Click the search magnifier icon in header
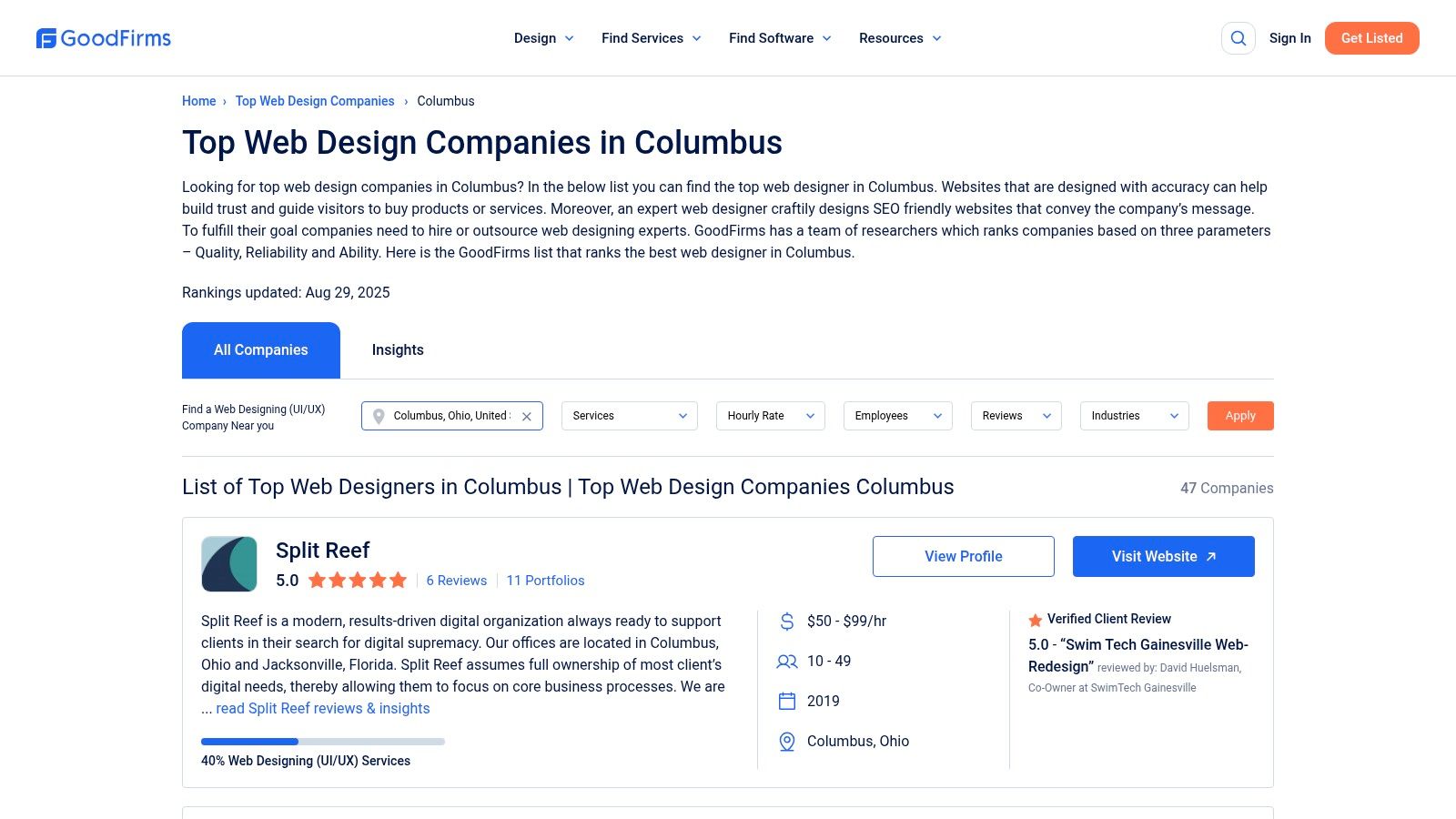The height and width of the screenshot is (819, 1456). click(x=1239, y=38)
